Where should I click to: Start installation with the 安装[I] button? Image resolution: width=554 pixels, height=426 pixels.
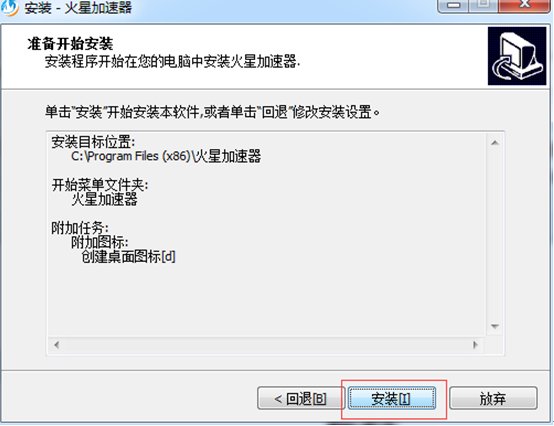coord(391,398)
